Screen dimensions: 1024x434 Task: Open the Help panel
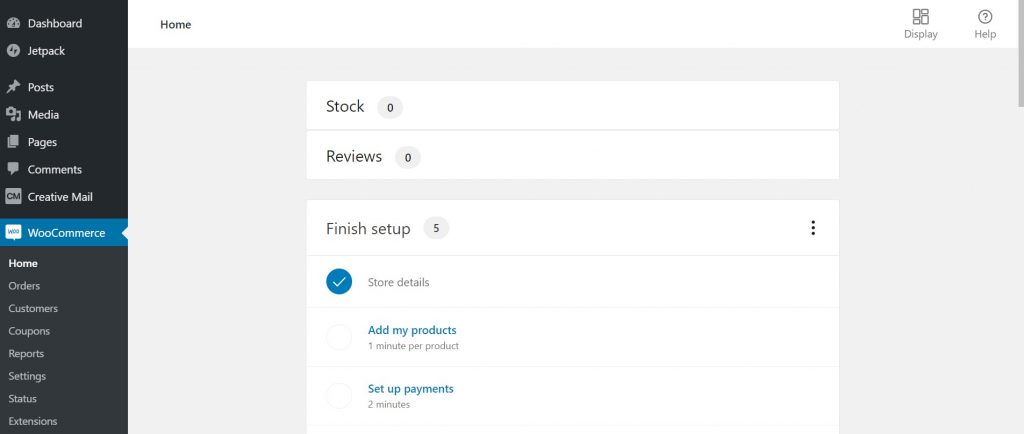click(985, 24)
